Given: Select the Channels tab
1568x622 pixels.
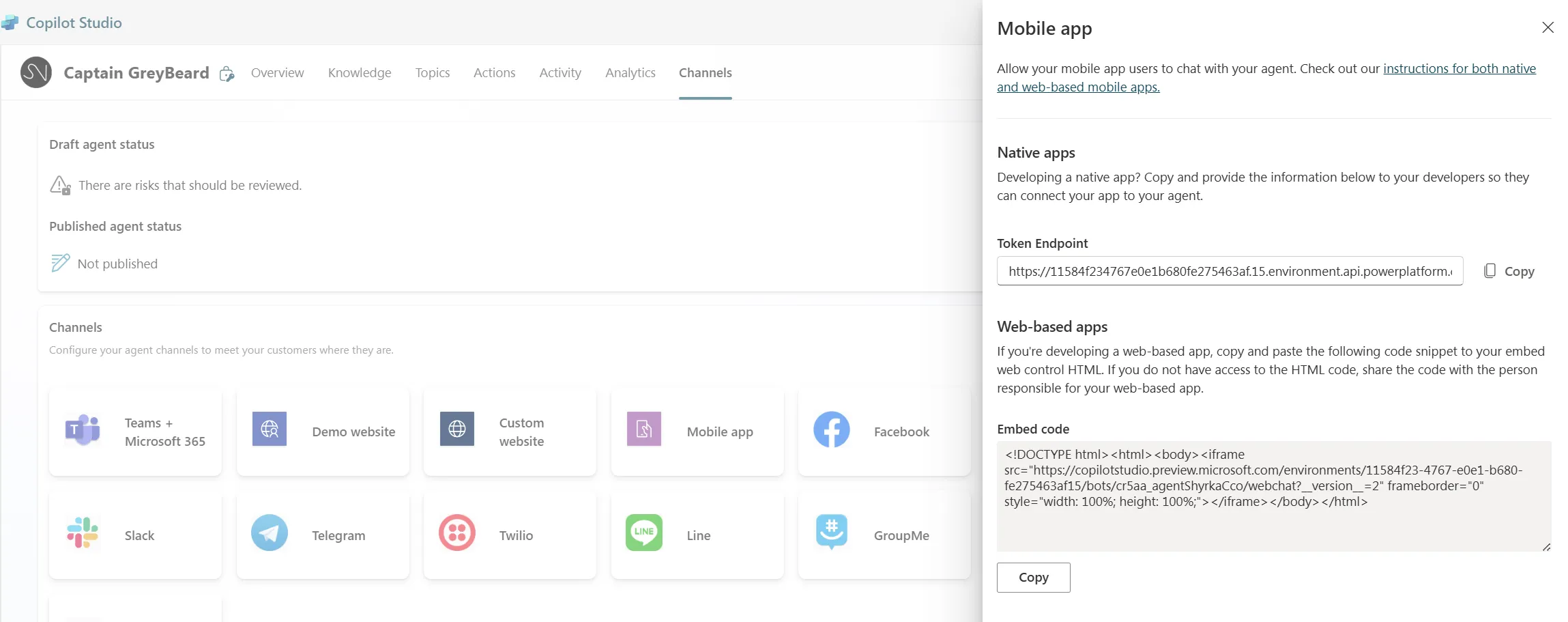Looking at the screenshot, I should click(x=706, y=72).
